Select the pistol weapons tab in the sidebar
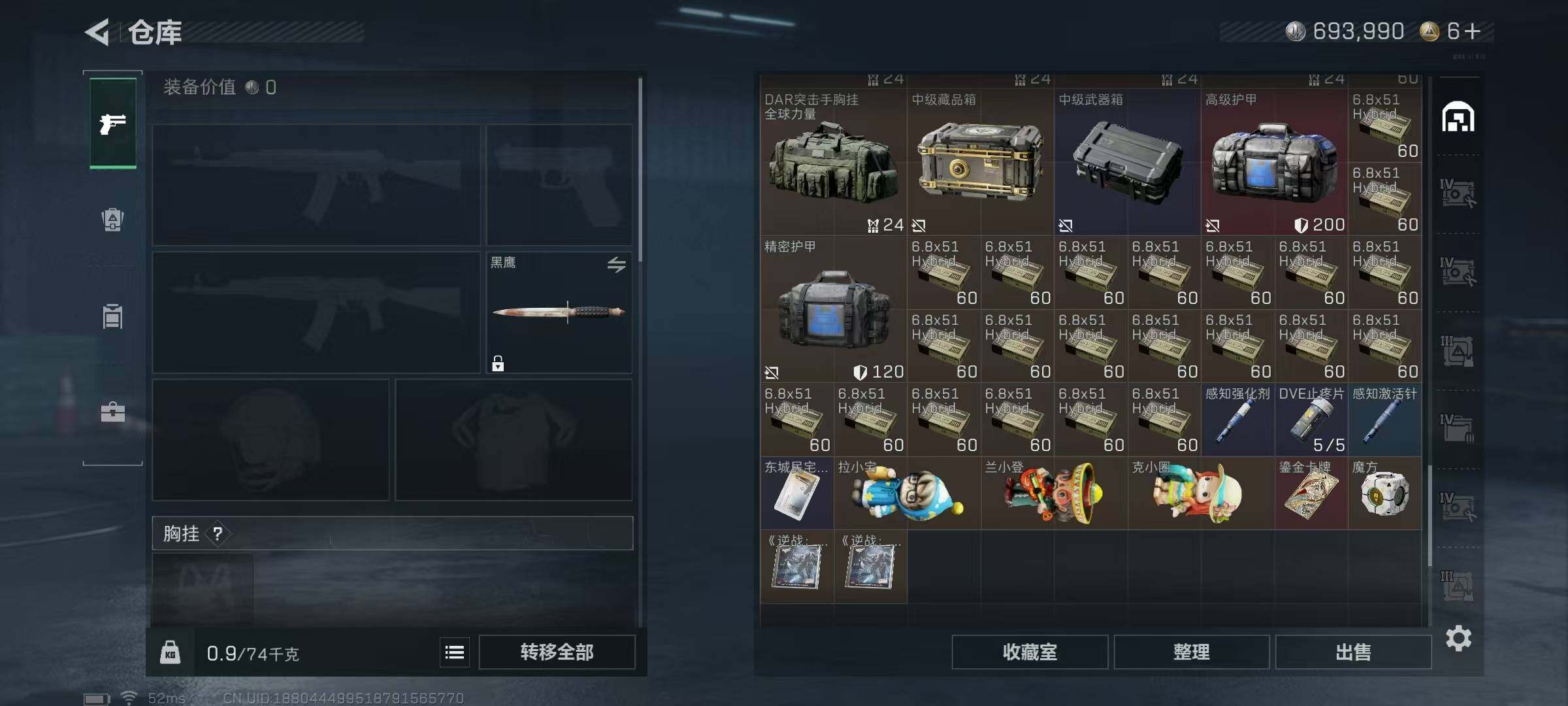Image resolution: width=1568 pixels, height=706 pixels. (113, 124)
